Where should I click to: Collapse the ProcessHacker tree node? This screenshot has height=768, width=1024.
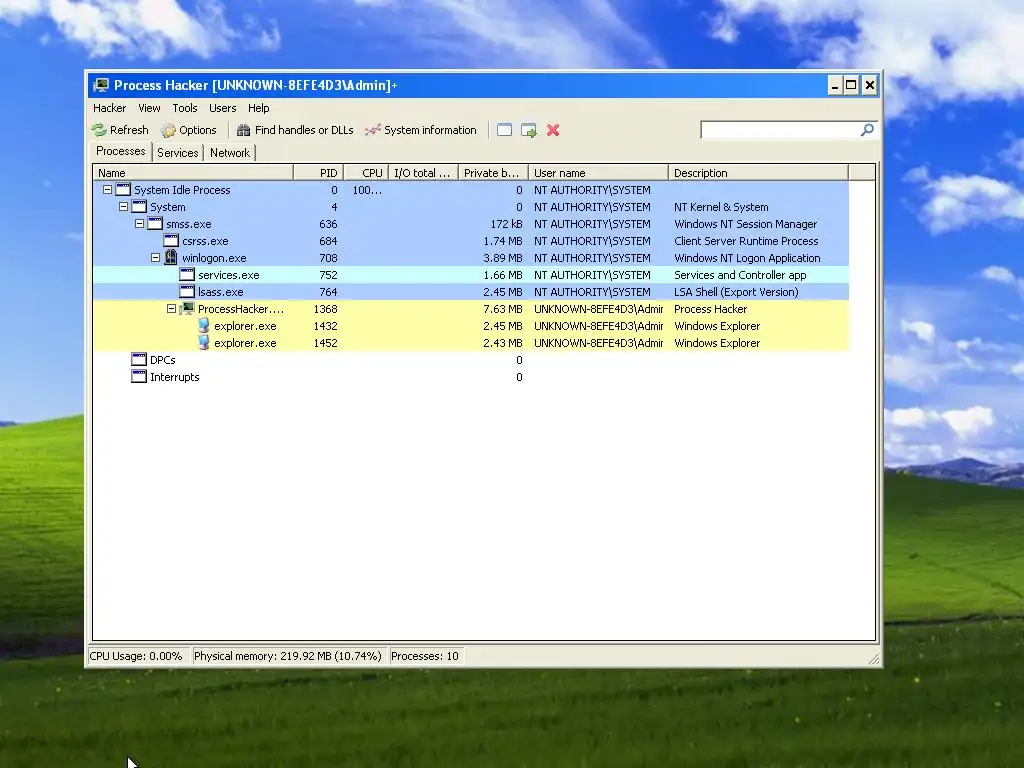(x=172, y=309)
